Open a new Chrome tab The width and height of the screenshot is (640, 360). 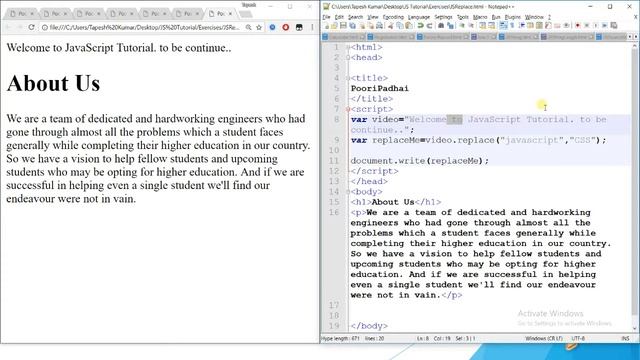(245, 14)
